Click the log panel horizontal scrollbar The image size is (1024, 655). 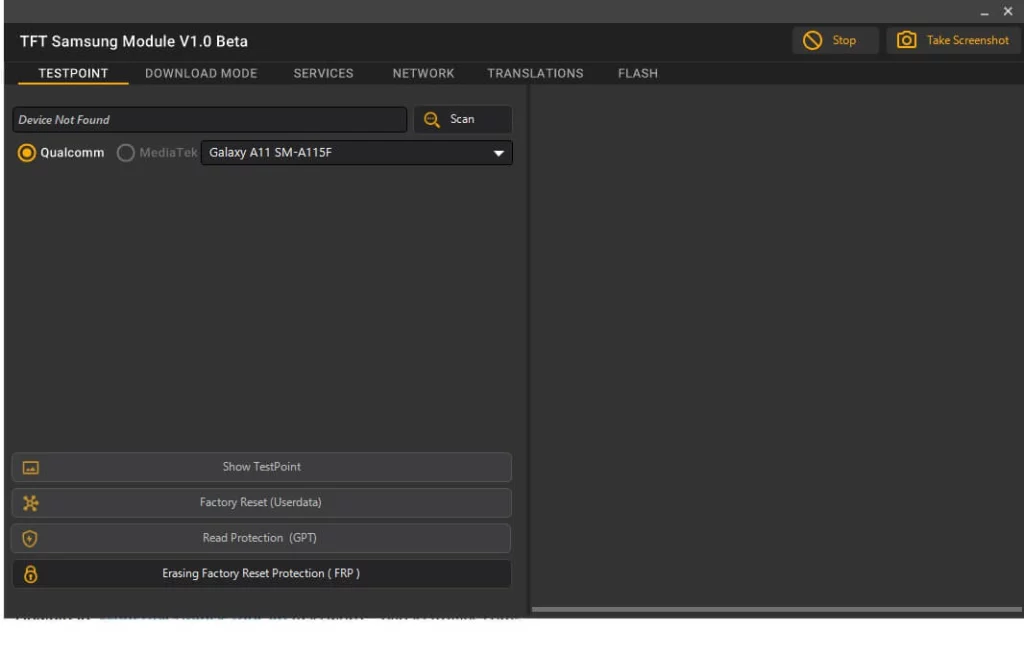coord(776,609)
